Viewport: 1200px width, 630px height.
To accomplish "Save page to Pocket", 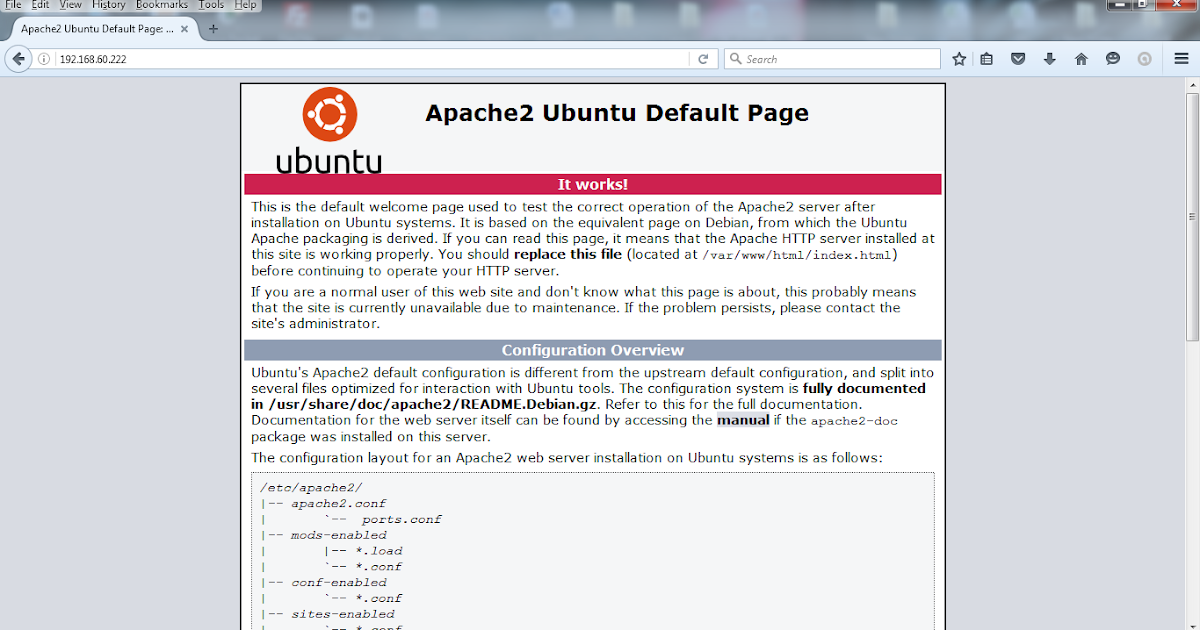I will coord(1017,58).
